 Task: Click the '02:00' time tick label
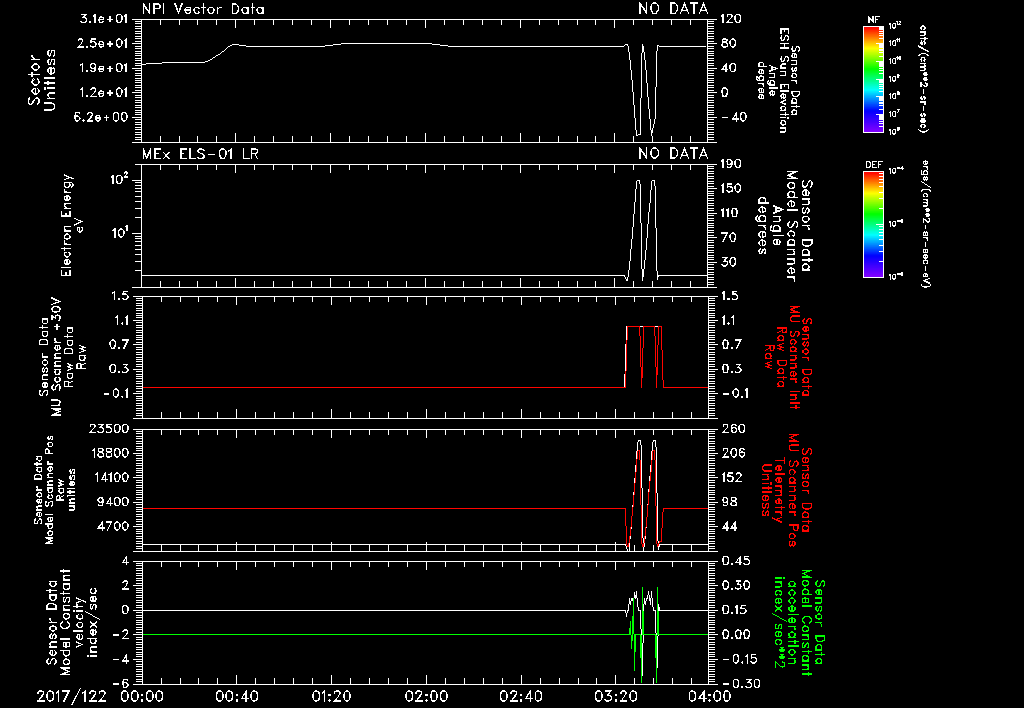tap(426, 696)
